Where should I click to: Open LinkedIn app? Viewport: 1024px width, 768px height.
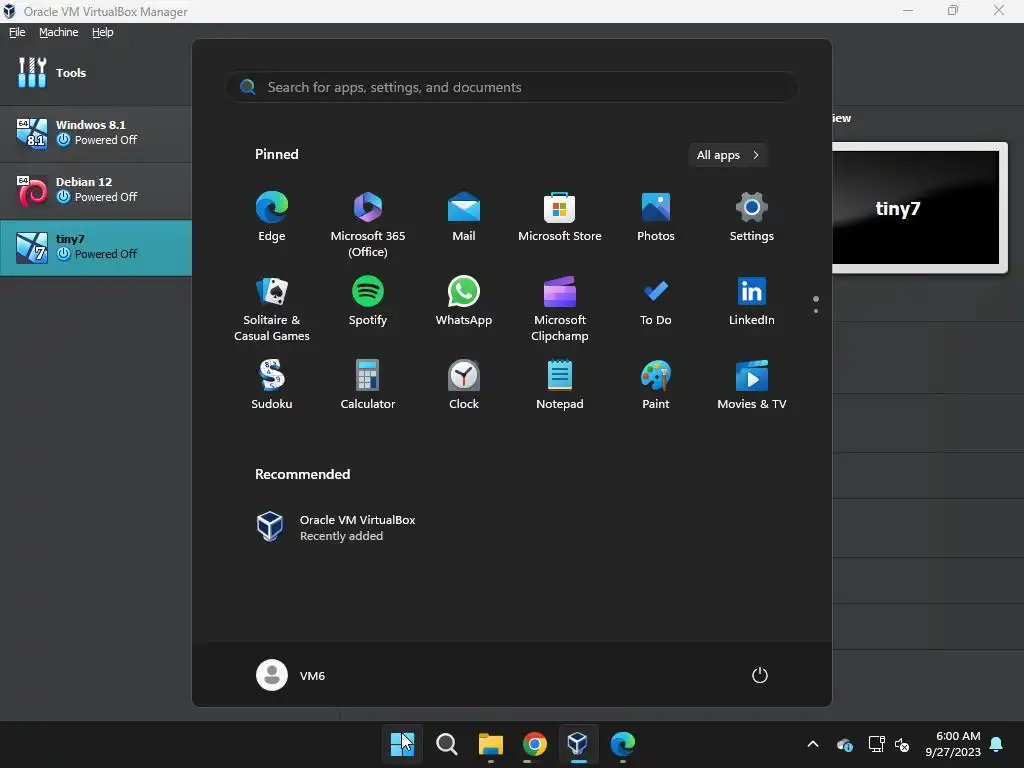pyautogui.click(x=752, y=301)
